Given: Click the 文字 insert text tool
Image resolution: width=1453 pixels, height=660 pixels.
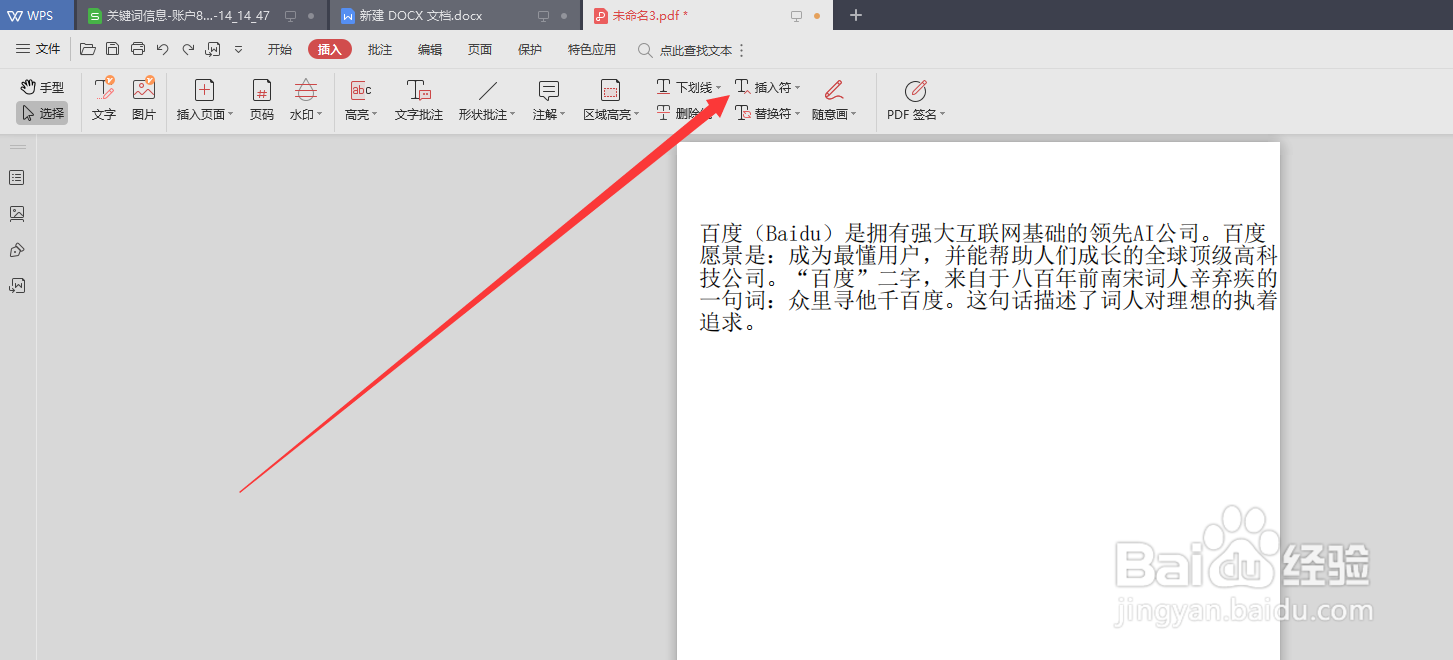Looking at the screenshot, I should pyautogui.click(x=104, y=99).
